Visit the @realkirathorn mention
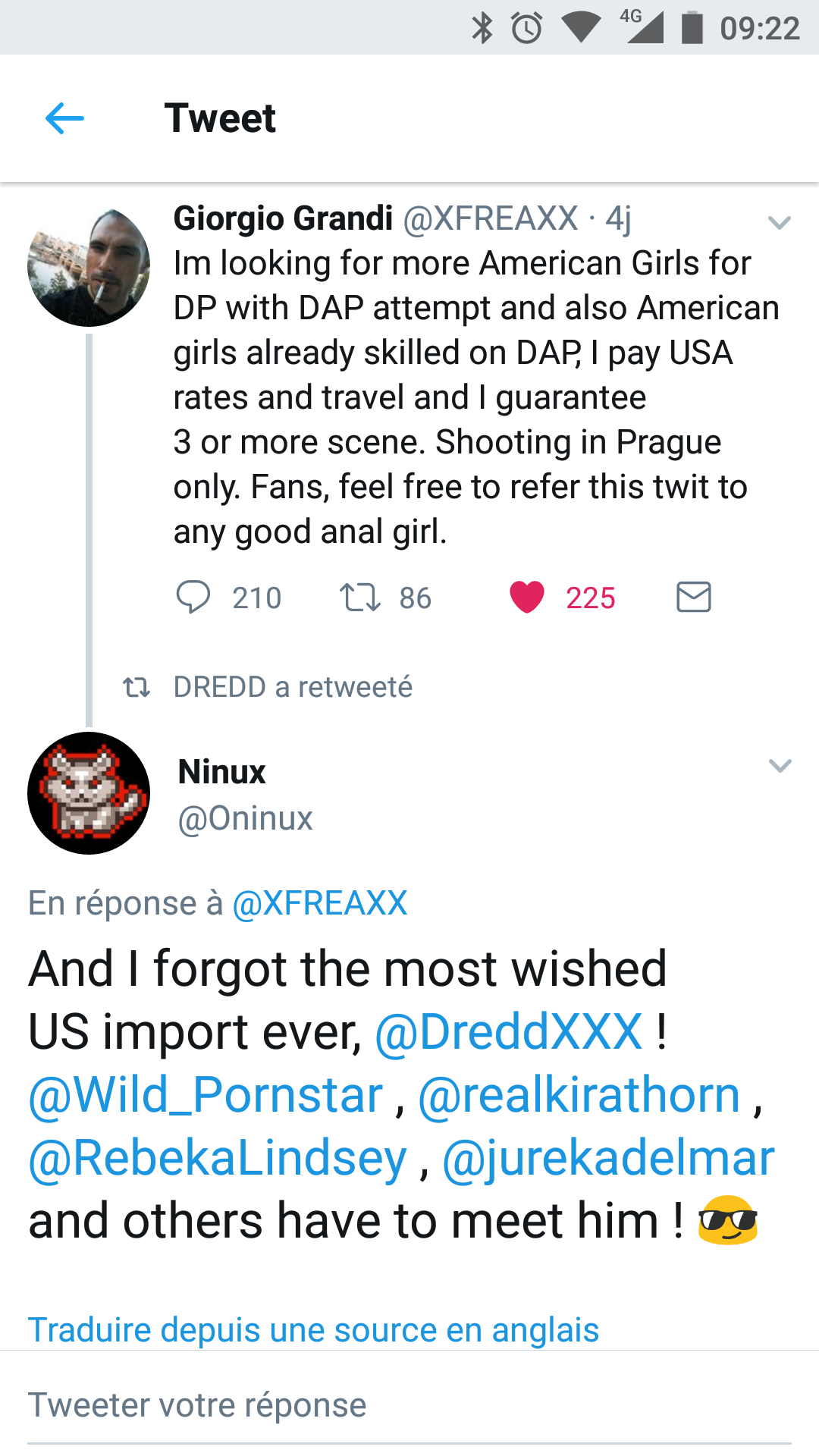The image size is (819, 1456). click(579, 1095)
